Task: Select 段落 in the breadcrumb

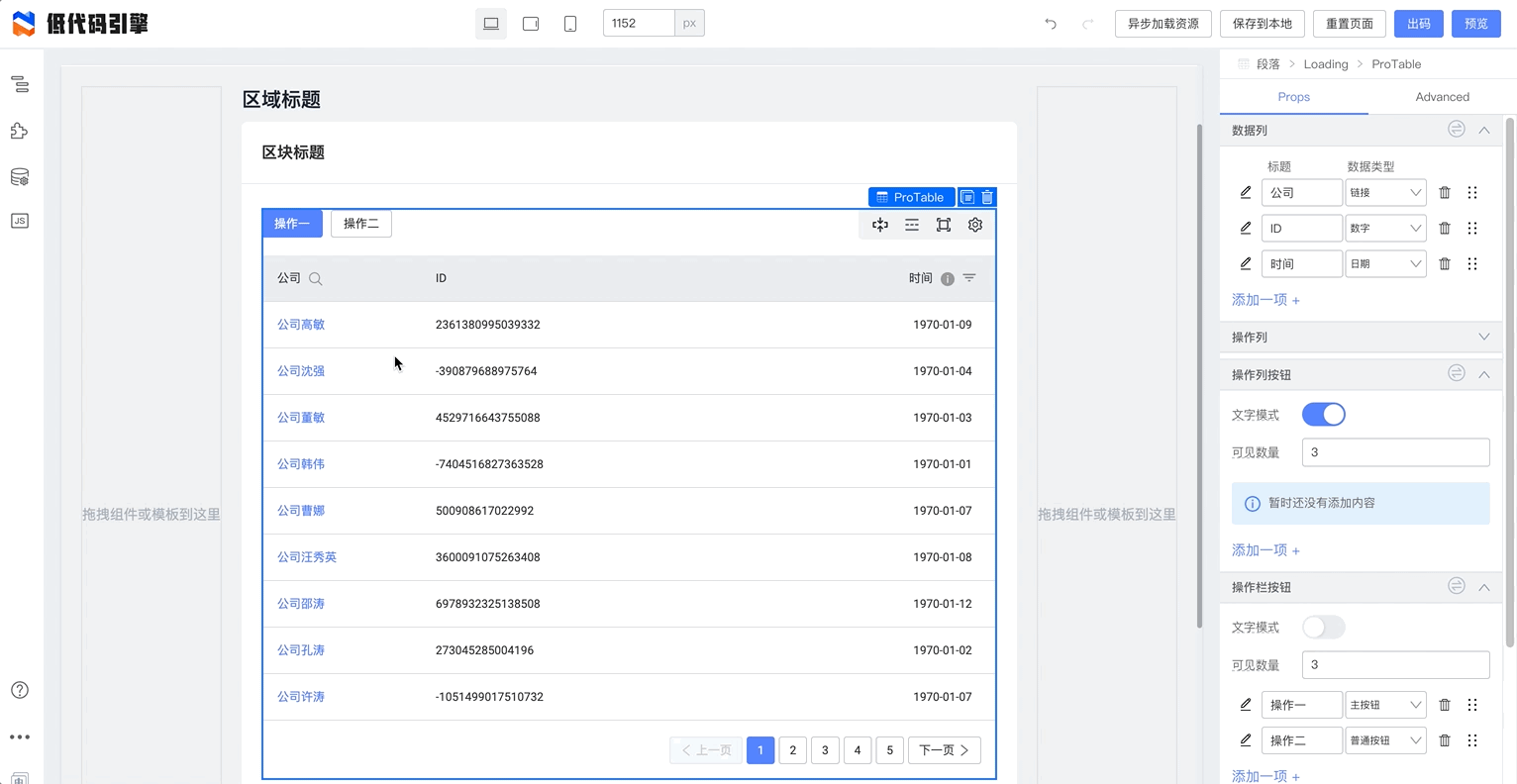Action: pyautogui.click(x=1268, y=64)
